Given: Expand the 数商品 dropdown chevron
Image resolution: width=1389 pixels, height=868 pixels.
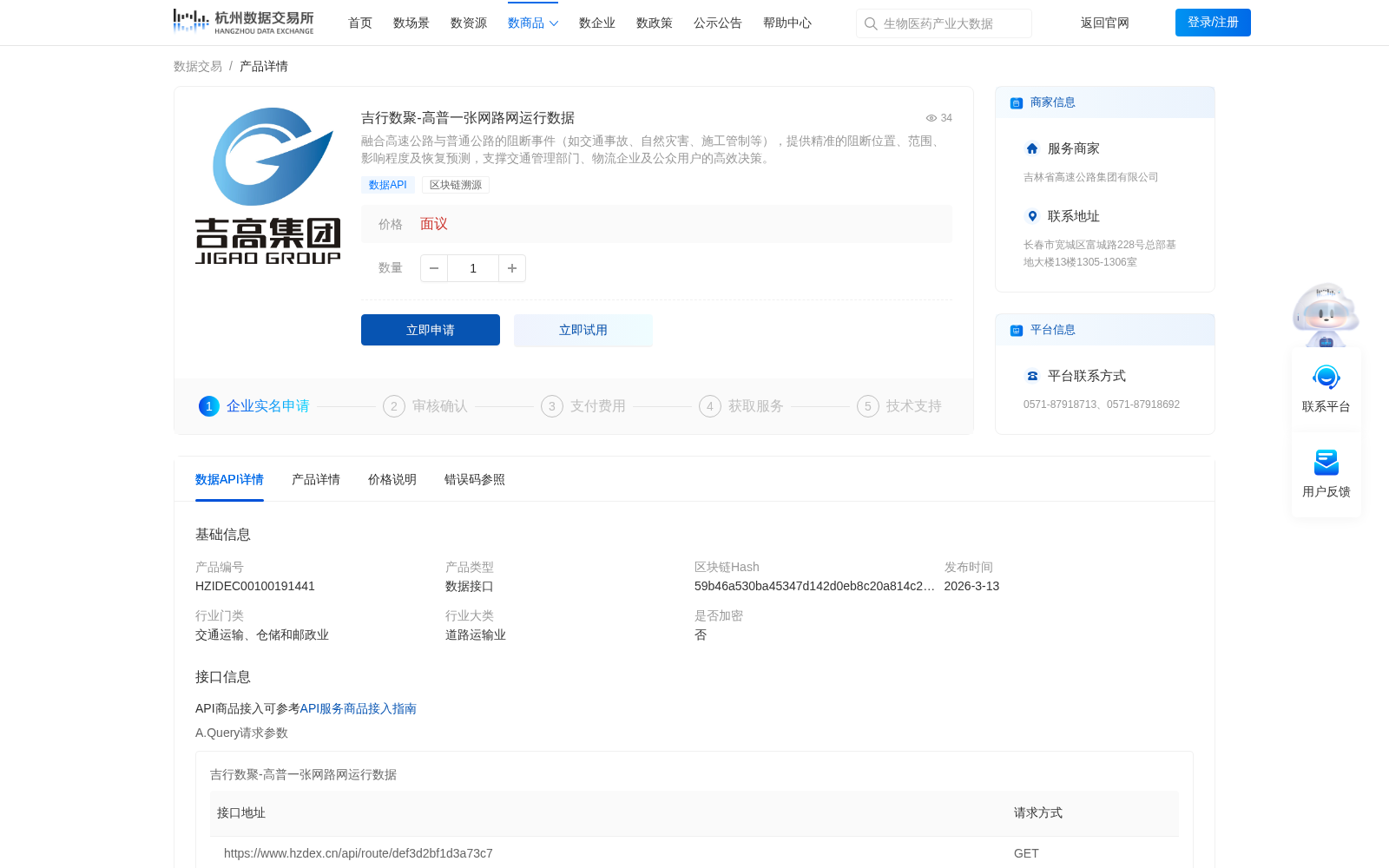Looking at the screenshot, I should tap(554, 23).
